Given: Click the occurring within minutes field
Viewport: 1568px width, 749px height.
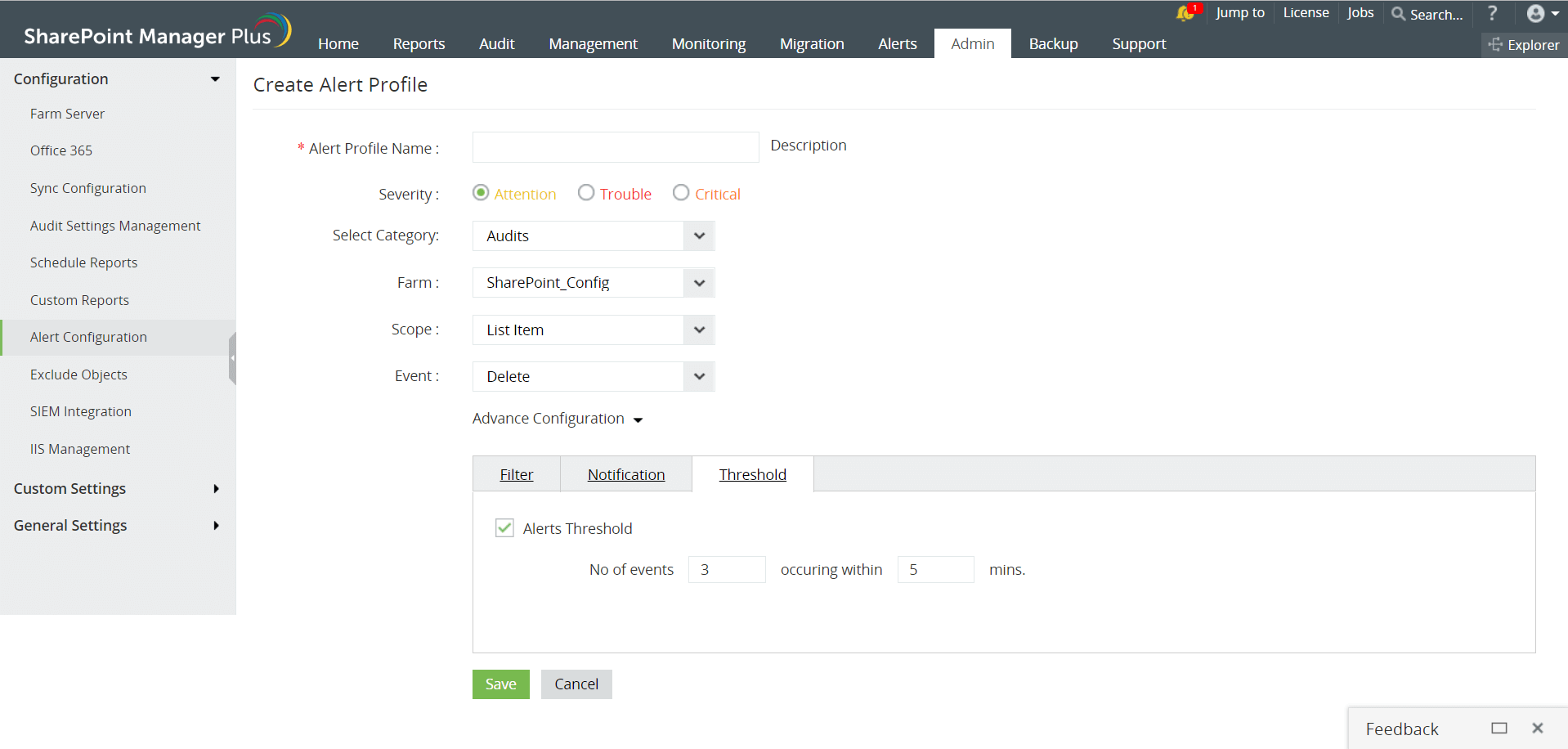Looking at the screenshot, I should (936, 569).
